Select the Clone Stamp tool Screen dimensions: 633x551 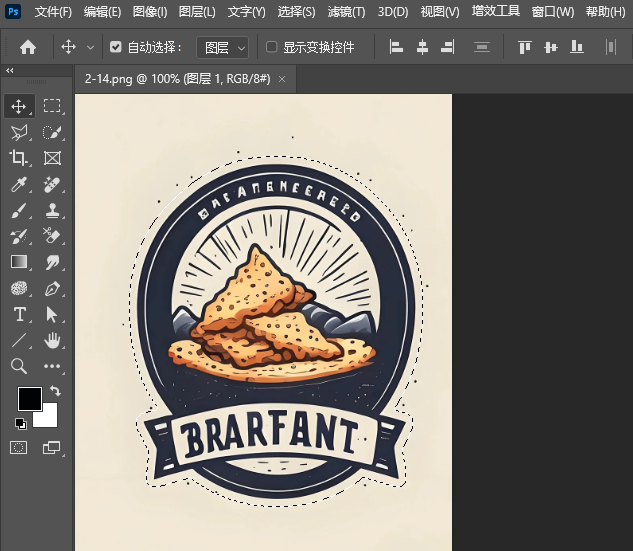pyautogui.click(x=52, y=210)
